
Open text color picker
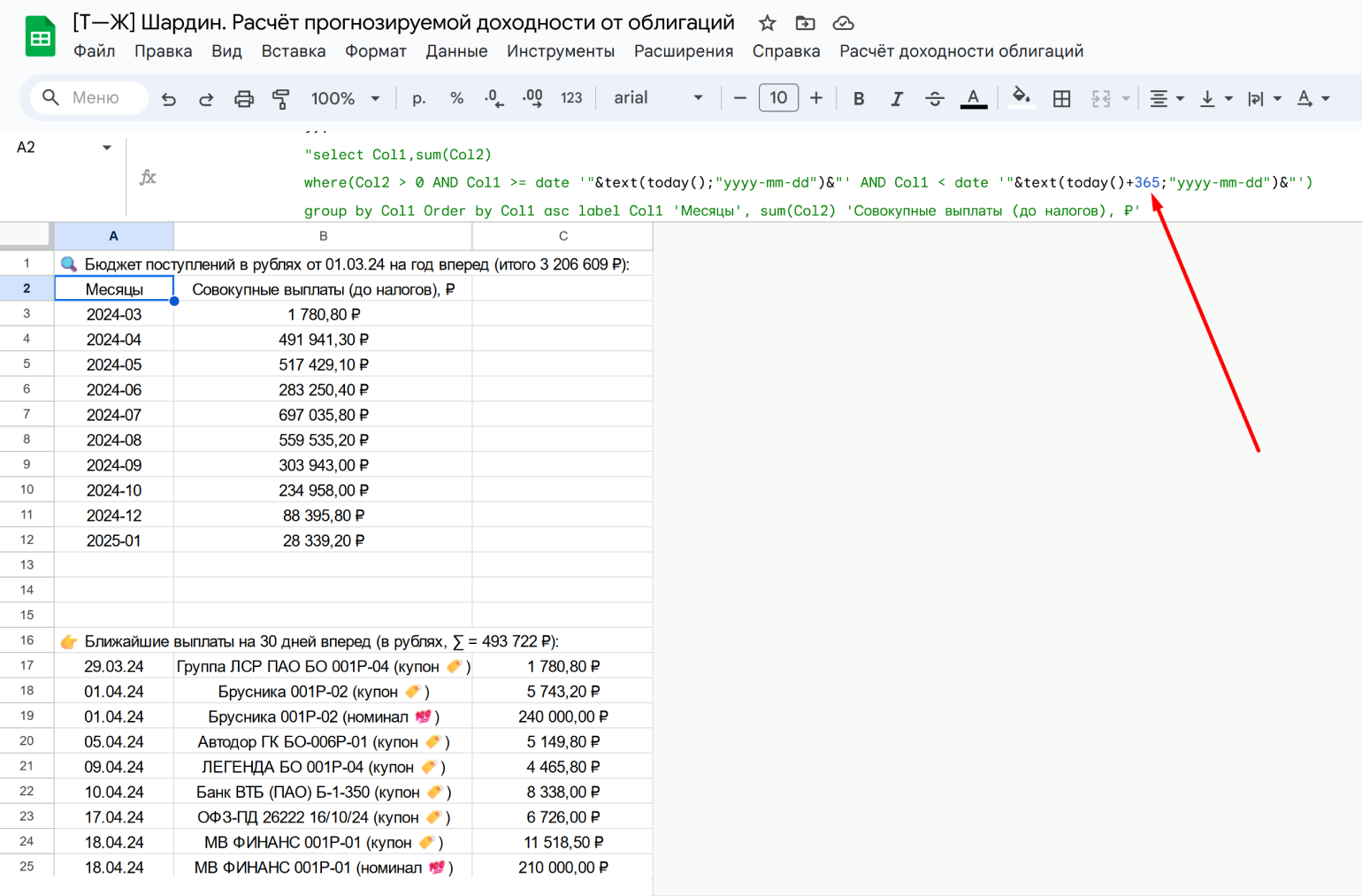coord(973,98)
